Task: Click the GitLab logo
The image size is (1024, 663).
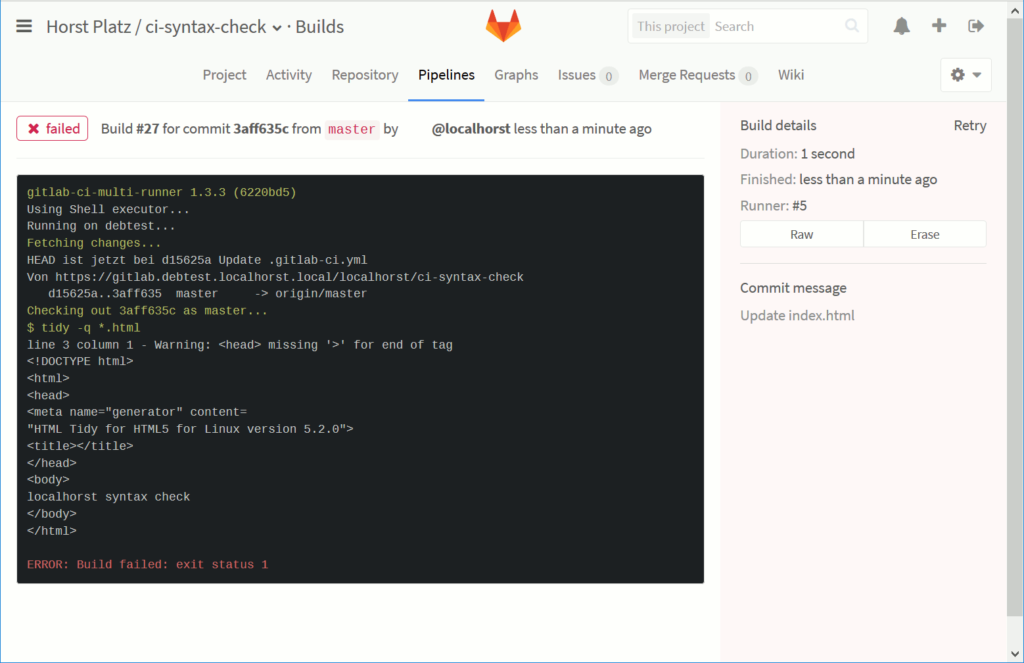Action: tap(503, 26)
